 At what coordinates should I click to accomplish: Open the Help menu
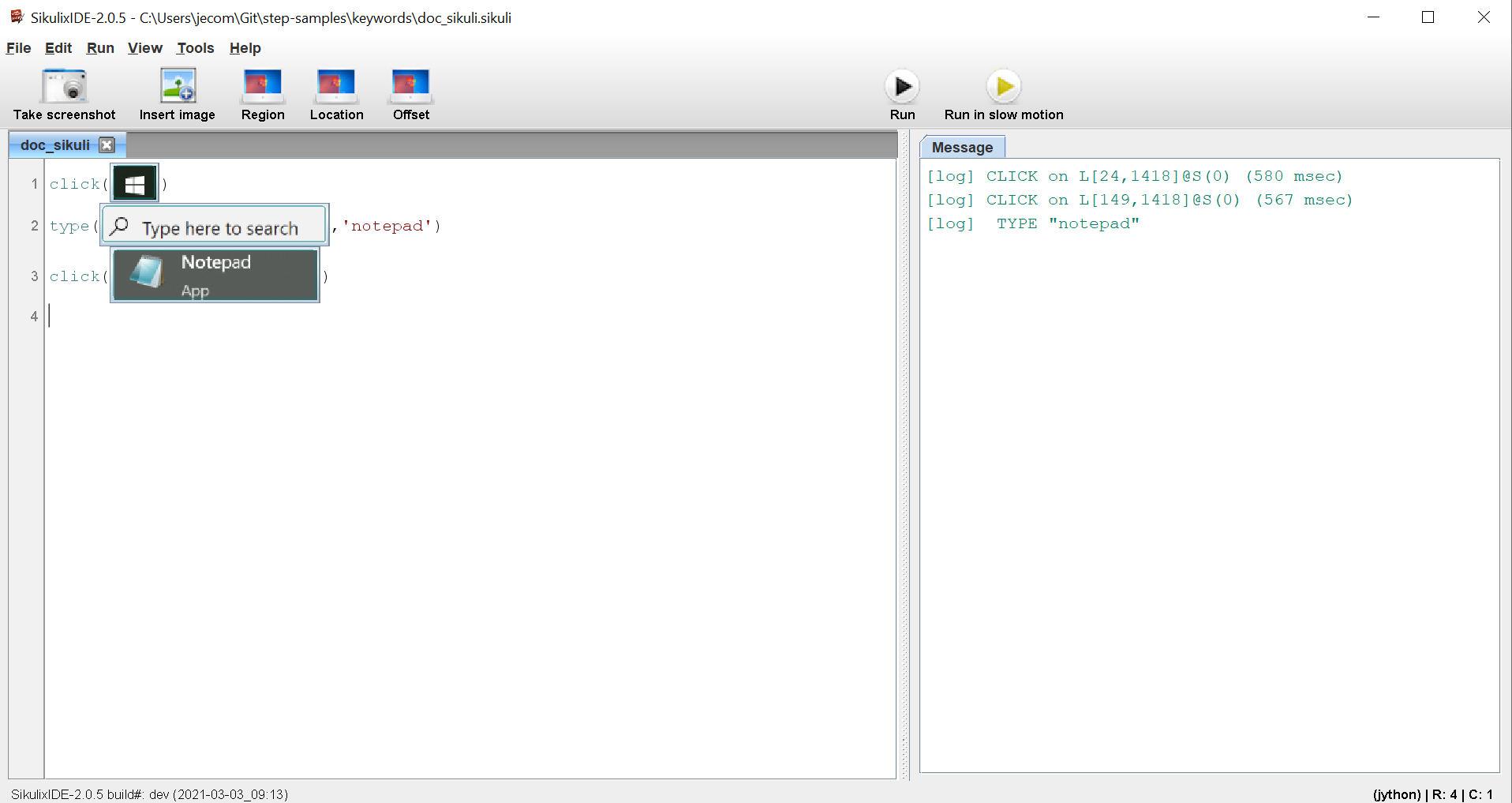point(245,48)
